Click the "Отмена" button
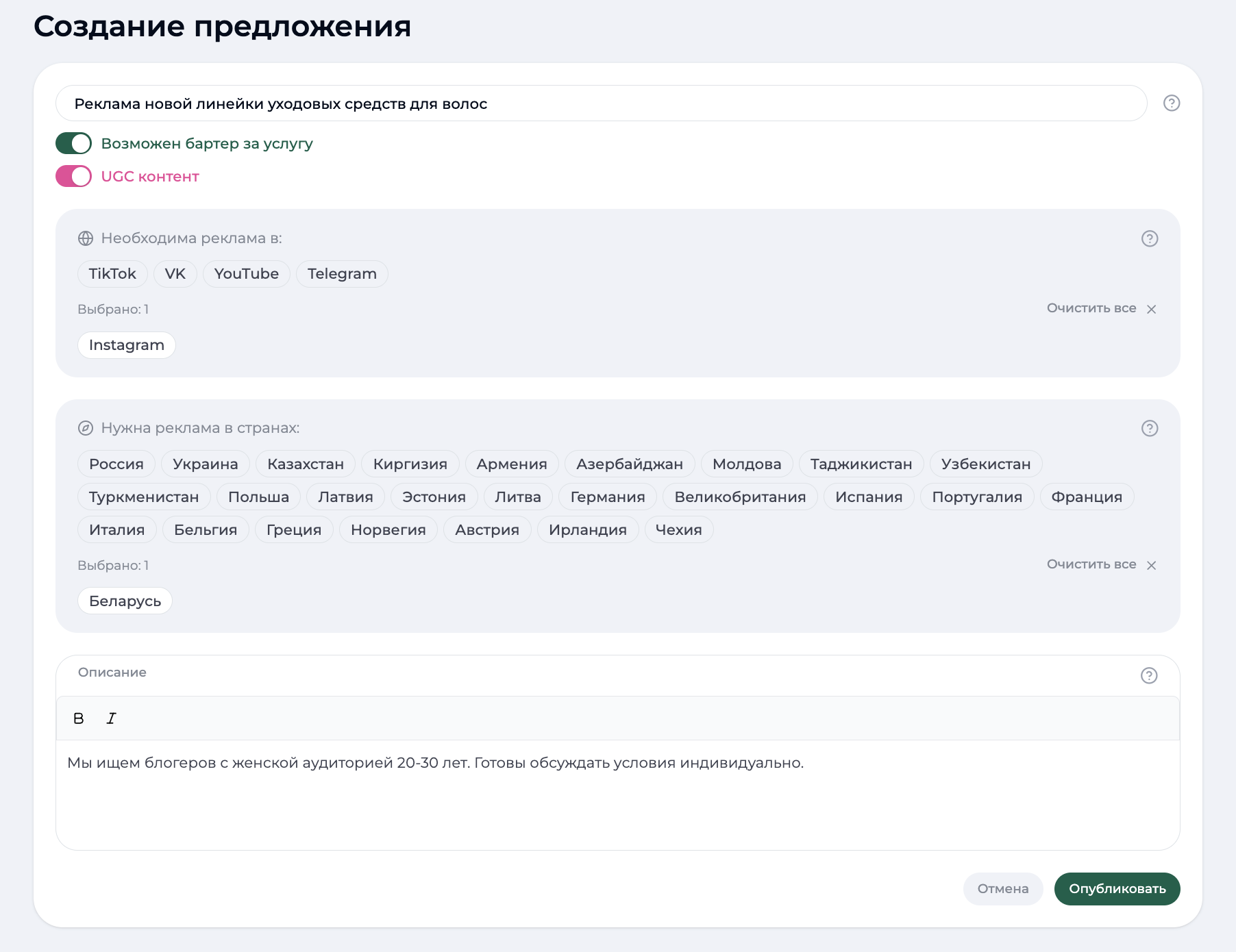 tap(1002, 888)
